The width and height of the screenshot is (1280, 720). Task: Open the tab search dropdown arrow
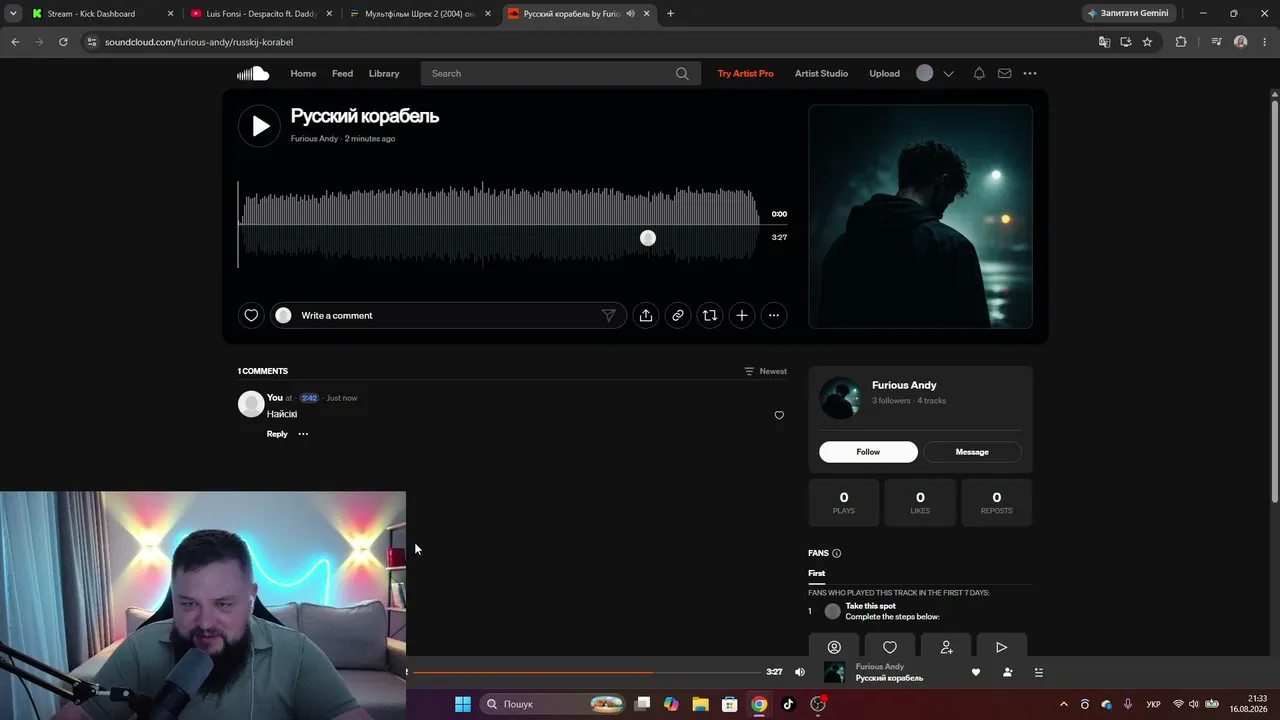(x=13, y=14)
